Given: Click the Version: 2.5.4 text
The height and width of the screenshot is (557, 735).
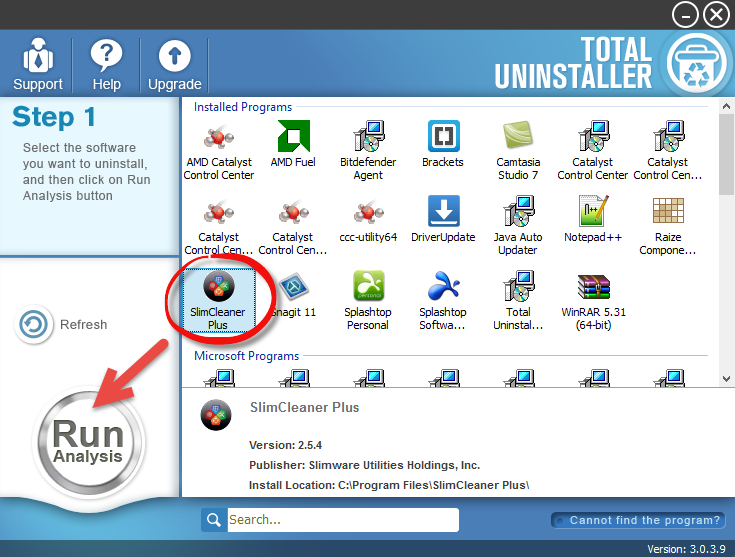Looking at the screenshot, I should pos(285,445).
